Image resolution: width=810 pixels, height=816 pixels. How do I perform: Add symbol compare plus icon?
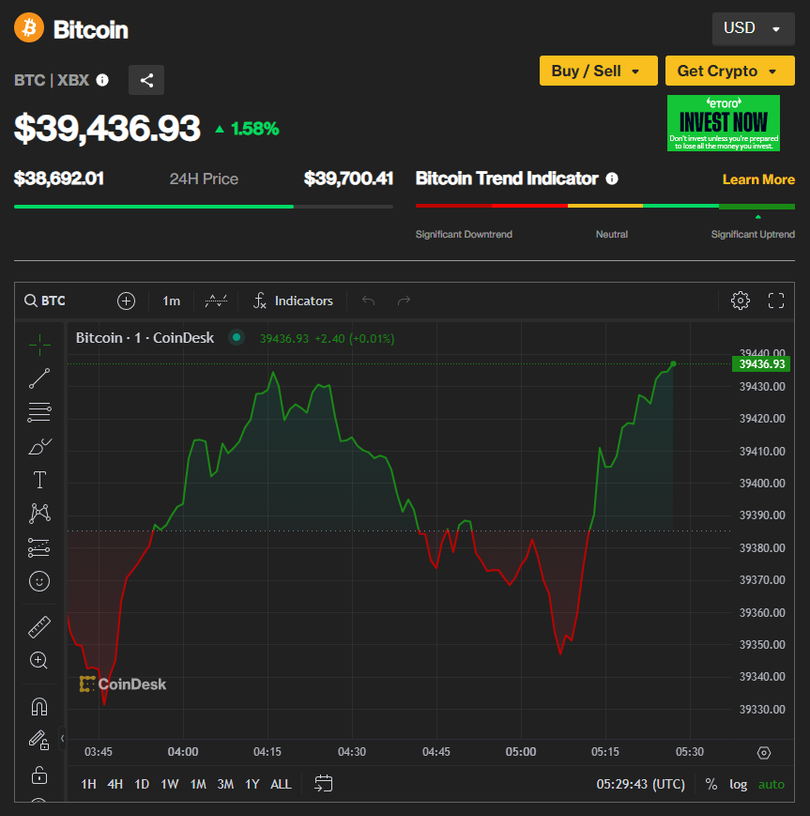point(126,300)
